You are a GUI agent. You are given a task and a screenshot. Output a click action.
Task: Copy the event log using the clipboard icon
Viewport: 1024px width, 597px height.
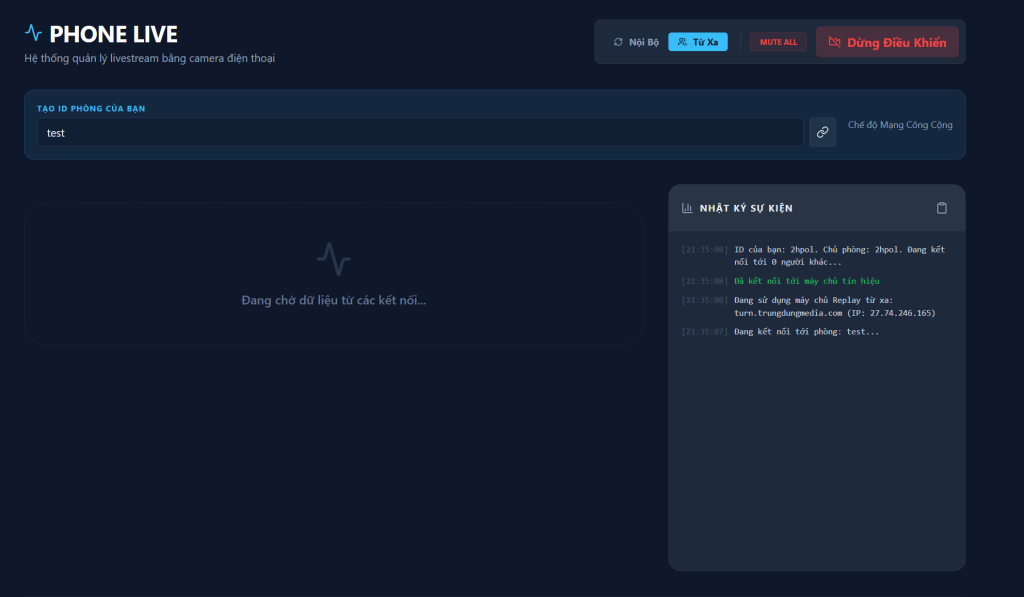tap(941, 208)
